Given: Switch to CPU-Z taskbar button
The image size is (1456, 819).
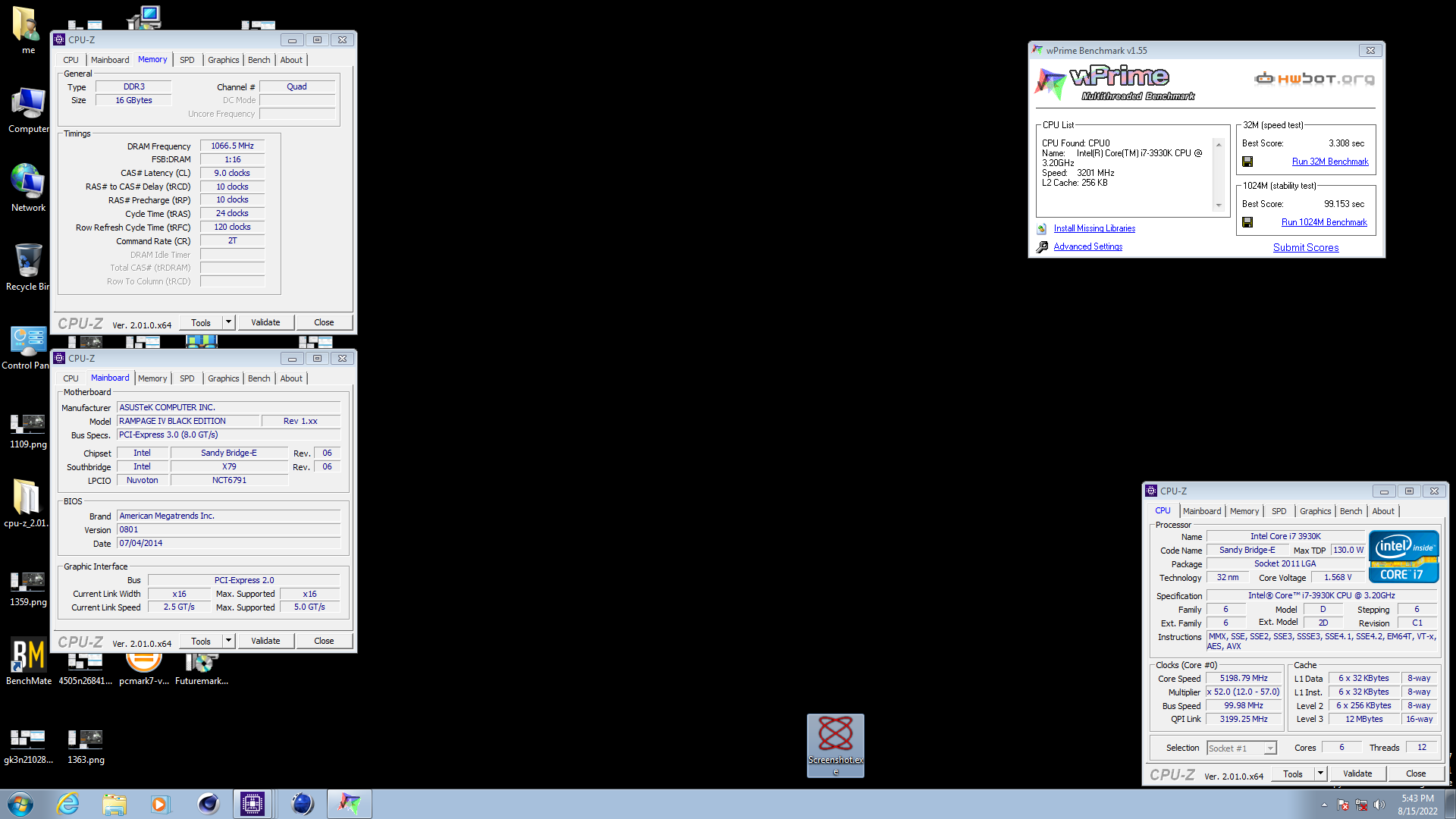Looking at the screenshot, I should [253, 804].
